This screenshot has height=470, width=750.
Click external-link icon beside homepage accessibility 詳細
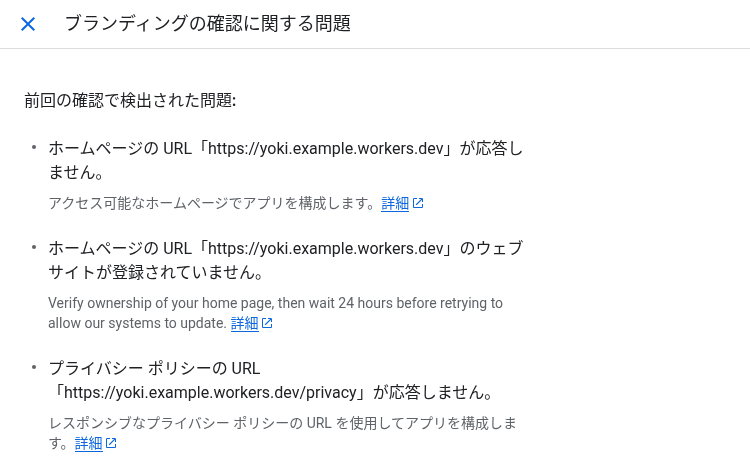(x=418, y=203)
